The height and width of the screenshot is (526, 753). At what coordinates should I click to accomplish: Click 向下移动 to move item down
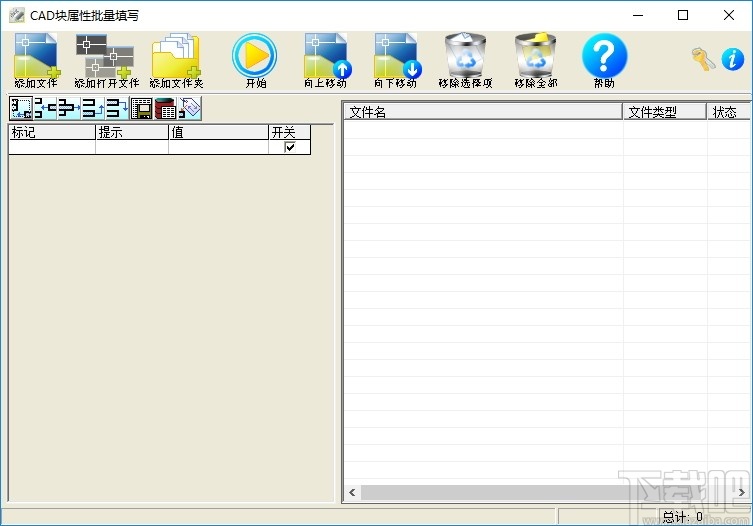396,61
